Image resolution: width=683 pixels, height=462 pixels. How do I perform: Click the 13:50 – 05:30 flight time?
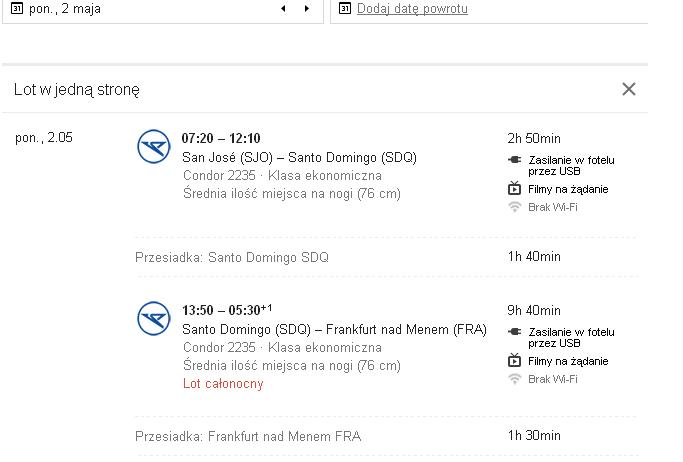[227, 310]
